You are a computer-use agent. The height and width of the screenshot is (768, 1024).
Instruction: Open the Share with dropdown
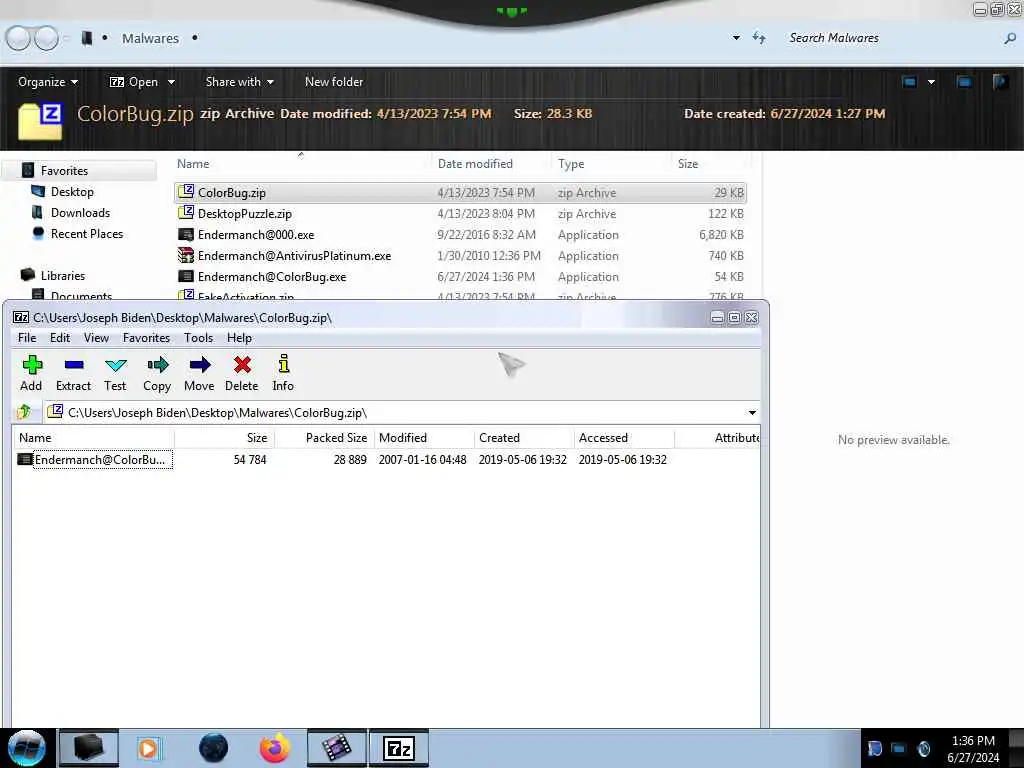240,82
